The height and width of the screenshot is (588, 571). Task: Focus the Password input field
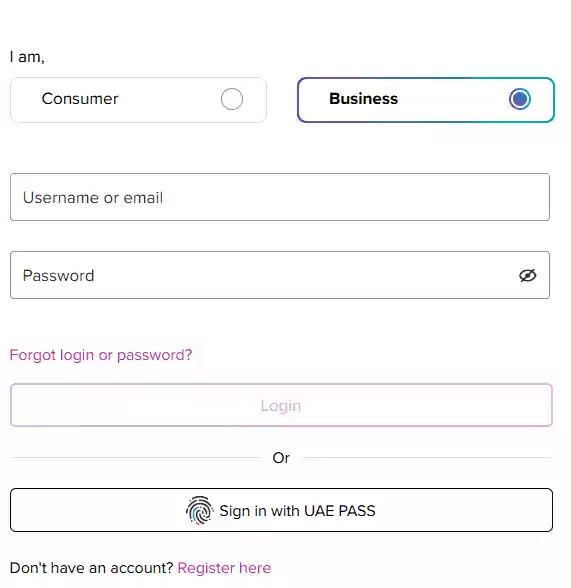[280, 275]
